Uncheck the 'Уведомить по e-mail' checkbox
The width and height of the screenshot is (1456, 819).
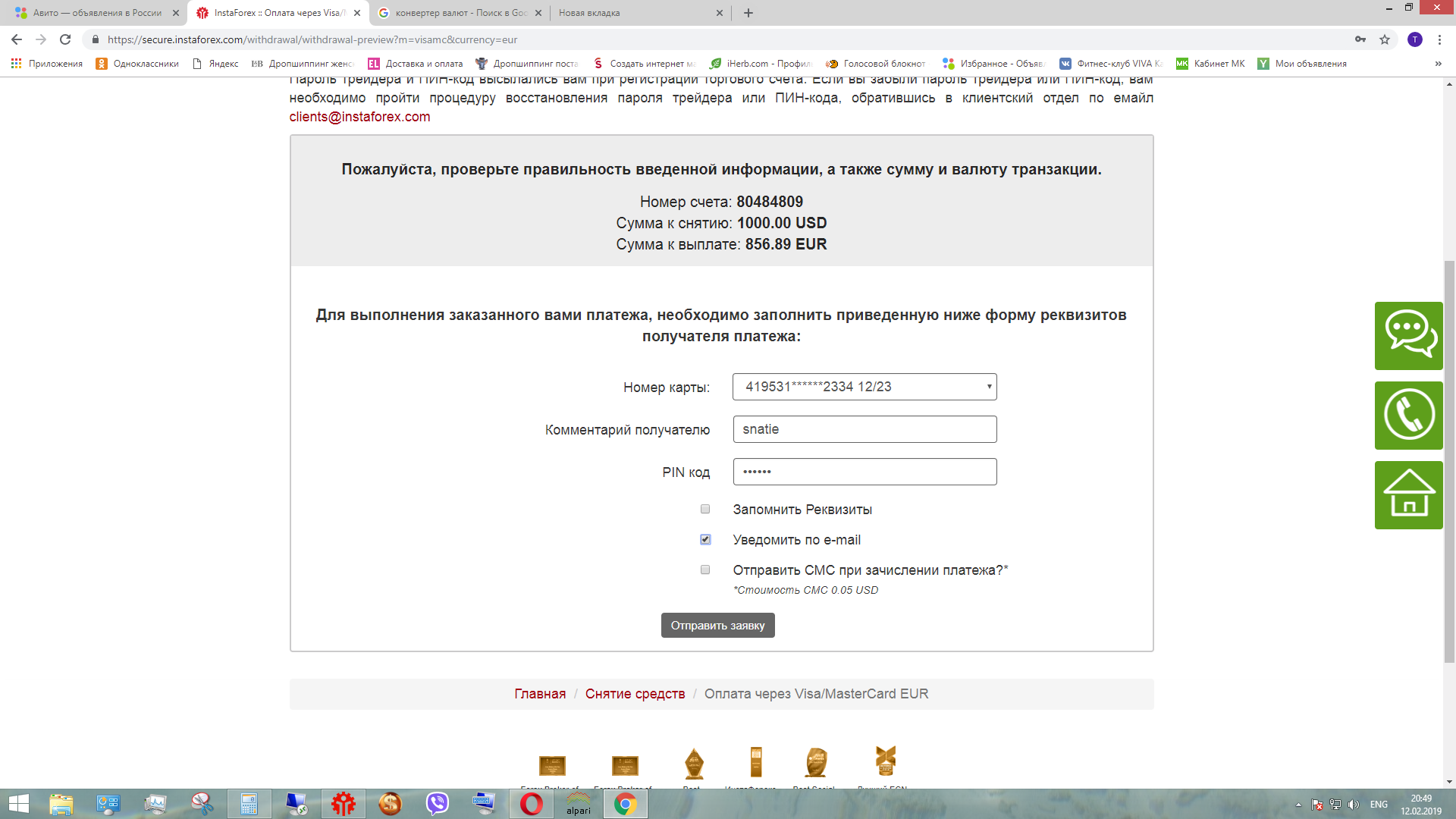[705, 539]
